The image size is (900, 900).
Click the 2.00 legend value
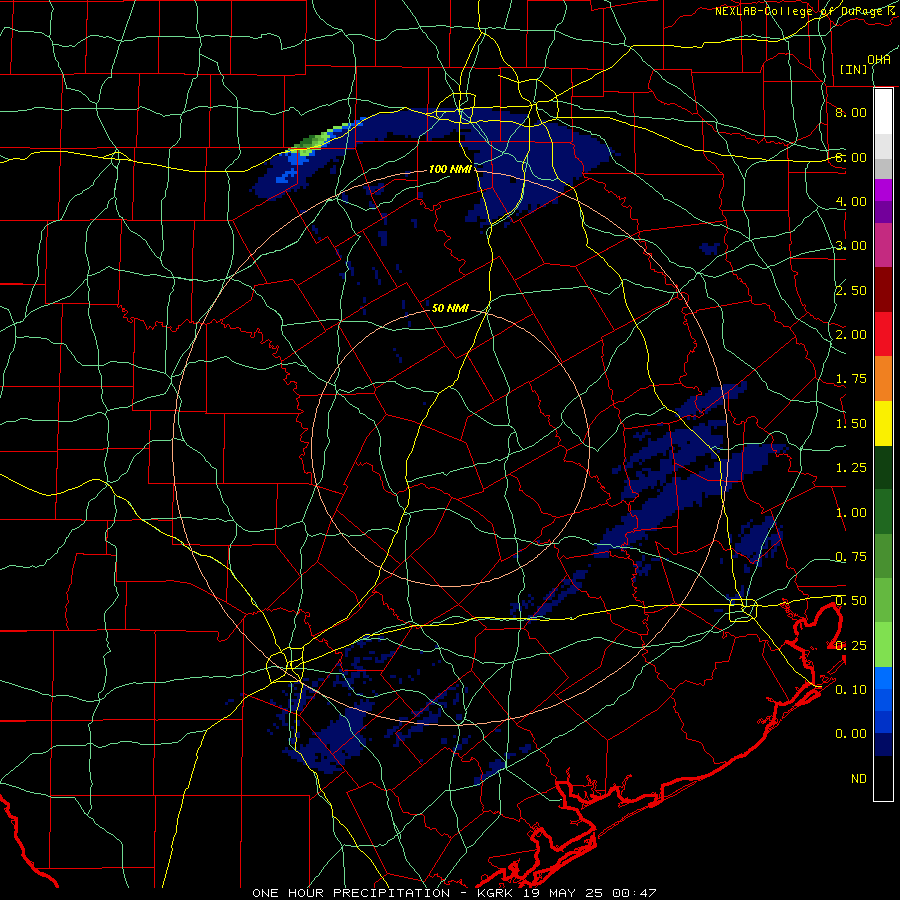click(x=851, y=335)
